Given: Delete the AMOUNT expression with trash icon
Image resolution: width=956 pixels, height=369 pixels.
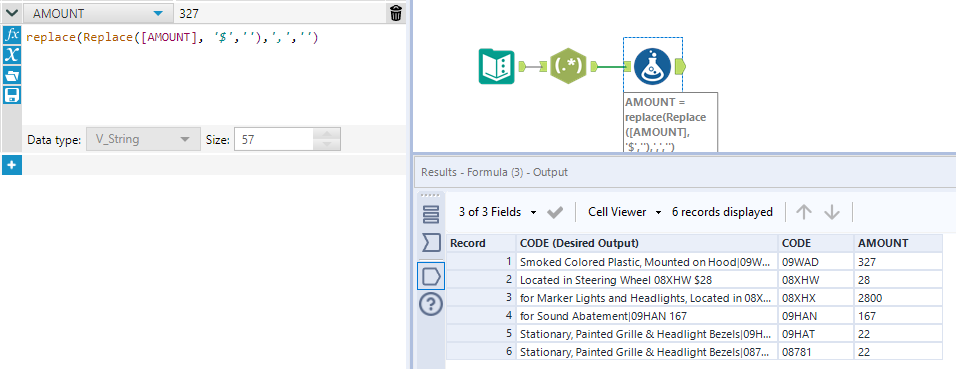Looking at the screenshot, I should (x=396, y=13).
